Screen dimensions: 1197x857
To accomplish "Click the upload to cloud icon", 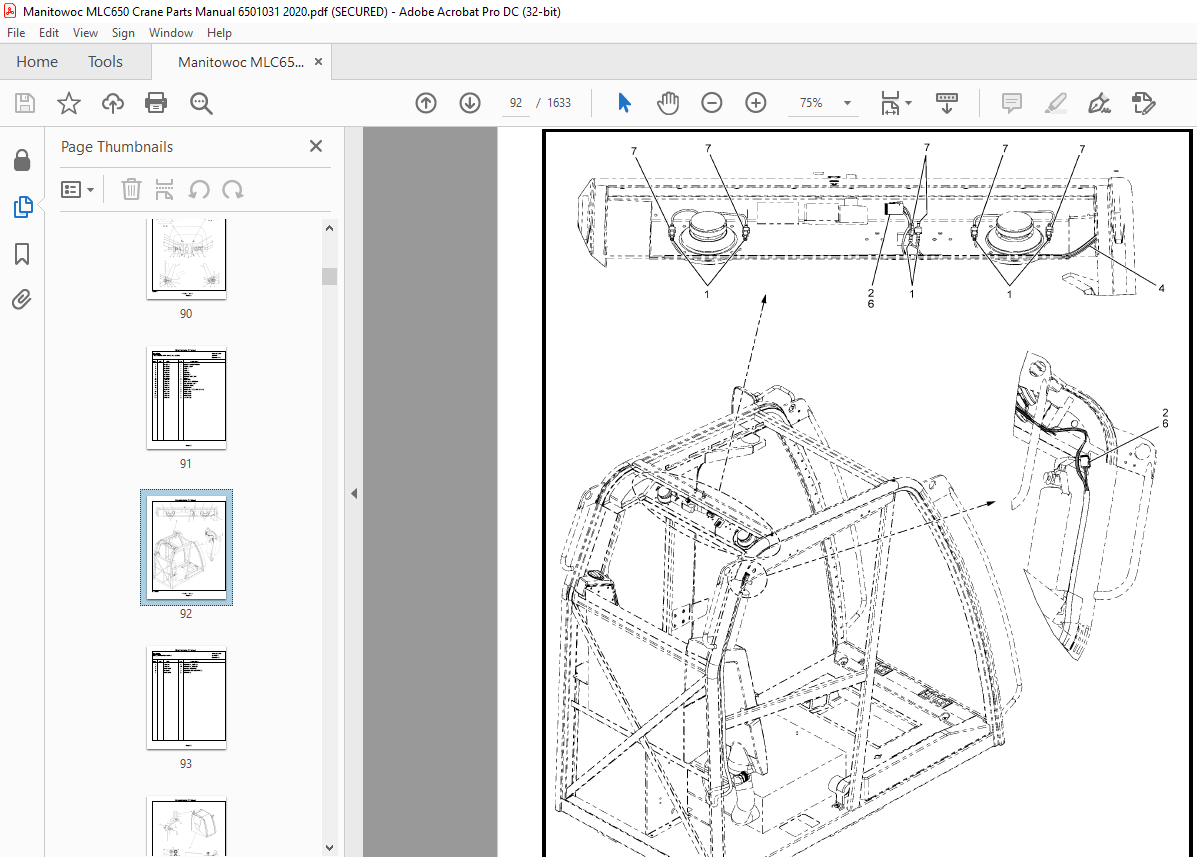I will (x=113, y=103).
